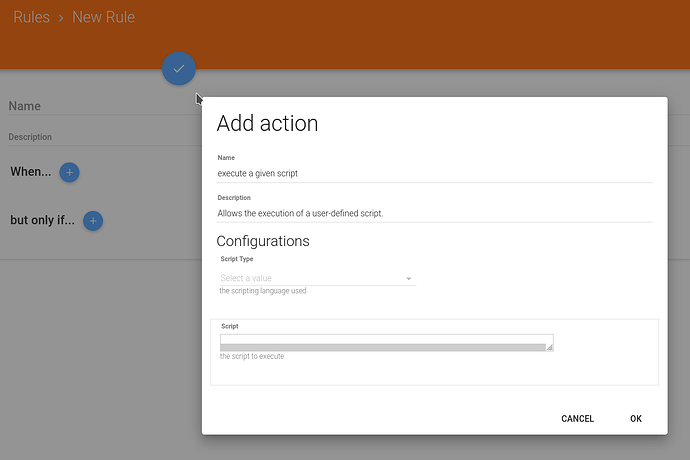Screen dimensions: 690x460
Task: Focus the rule Name field behind the dialog
Action: [105, 106]
